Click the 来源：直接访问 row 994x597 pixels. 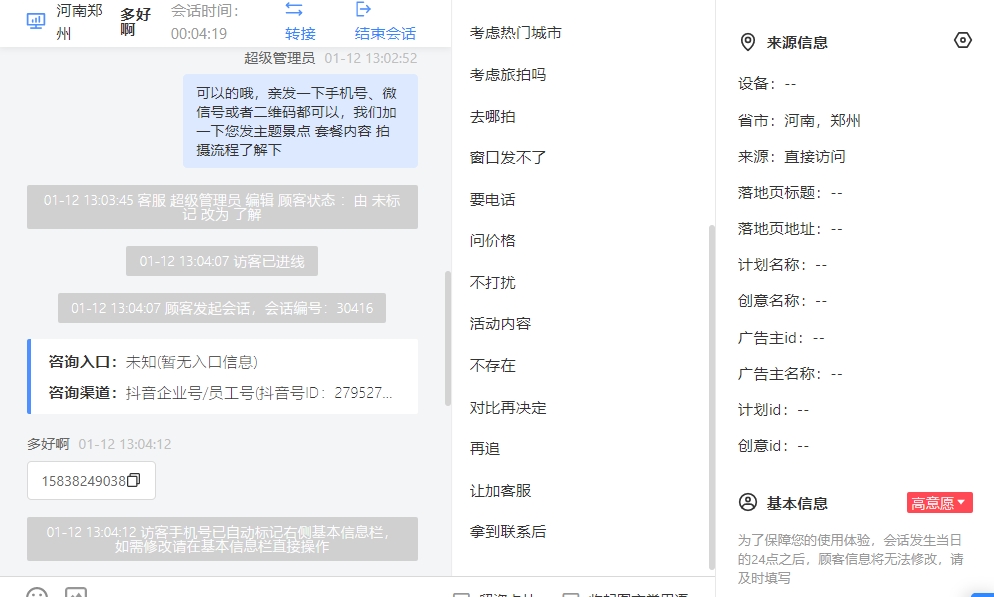point(792,157)
